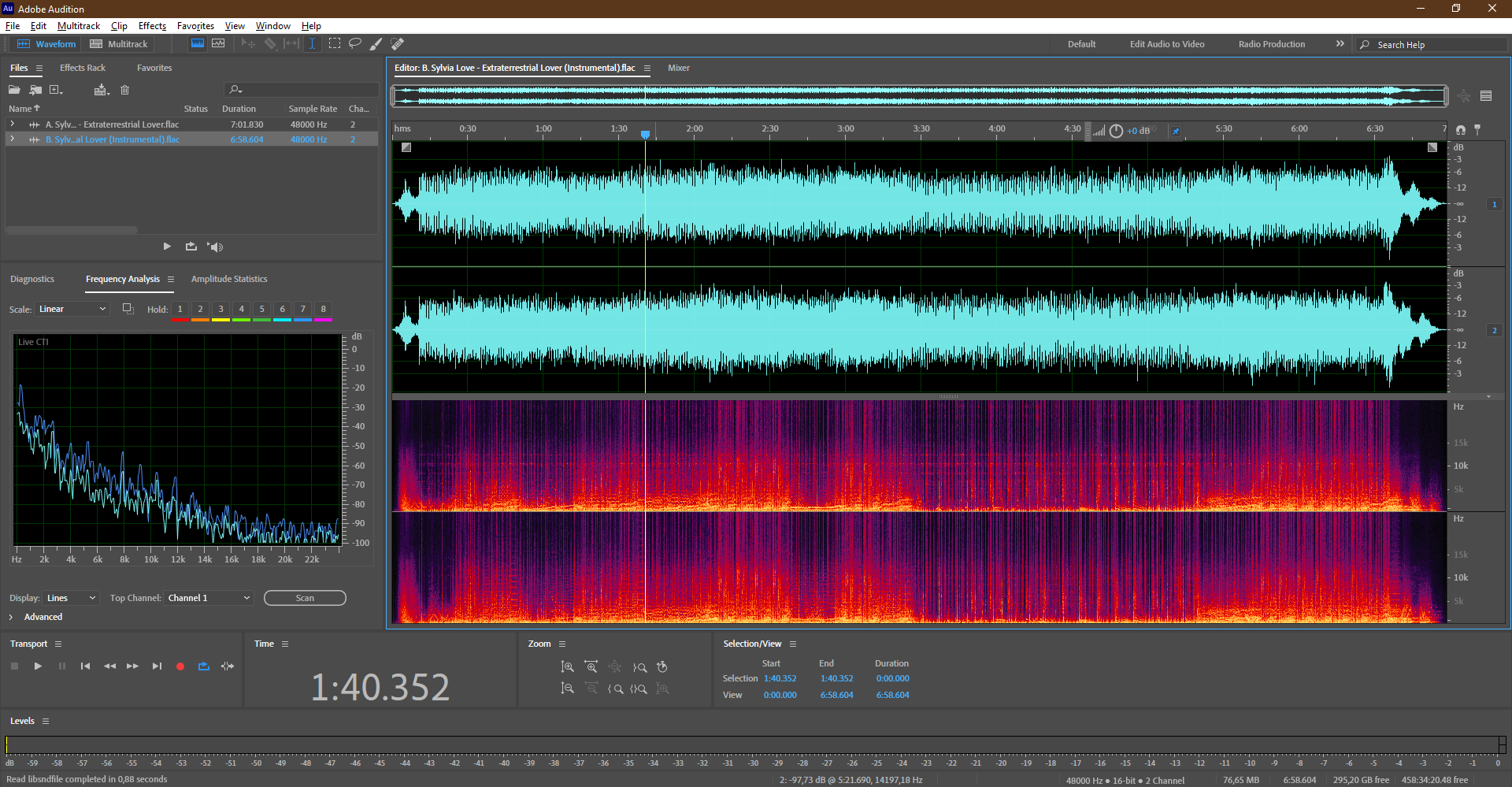Click the Open File folder icon
Screen dimensions: 1512x787
click(x=14, y=90)
